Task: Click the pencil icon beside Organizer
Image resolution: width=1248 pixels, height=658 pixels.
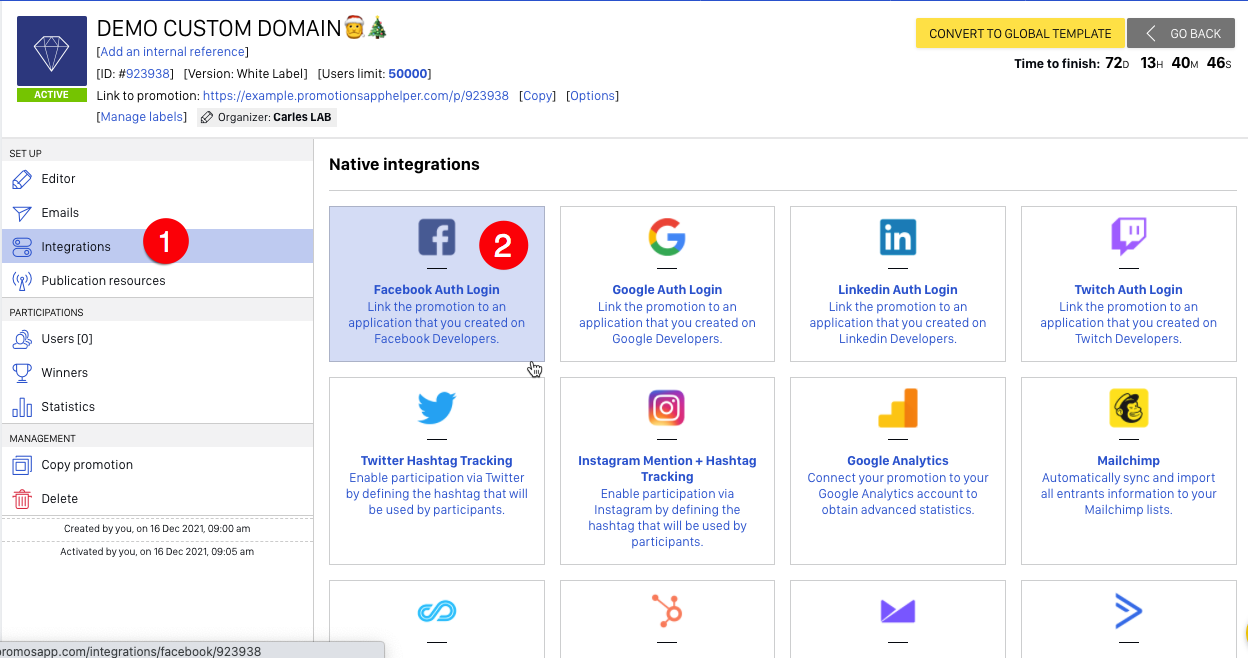Action: point(207,117)
